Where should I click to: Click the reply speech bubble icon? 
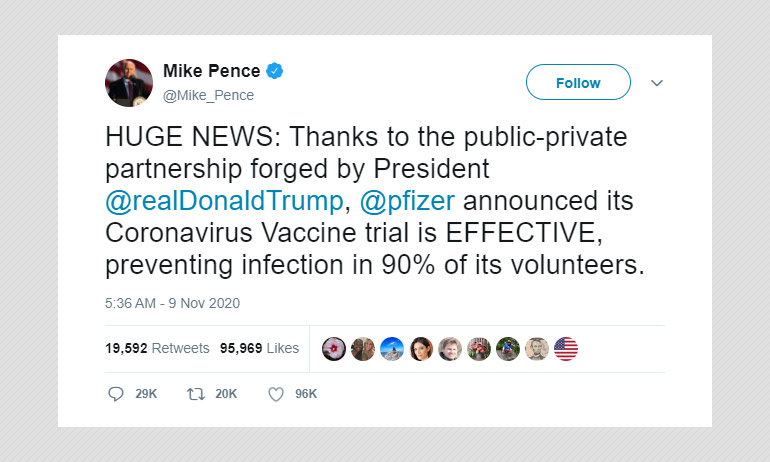click(x=116, y=394)
